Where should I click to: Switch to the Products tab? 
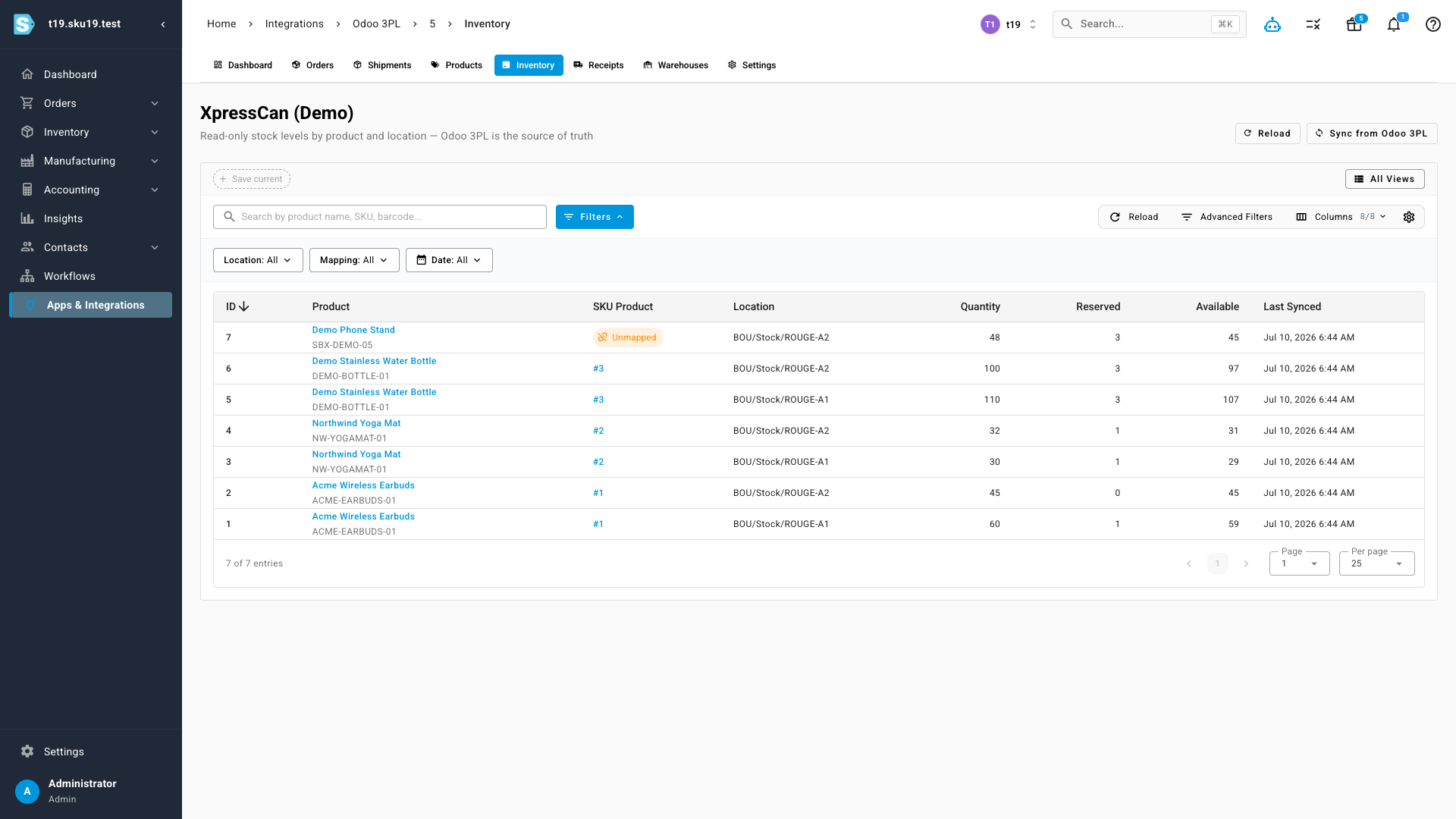coord(457,65)
